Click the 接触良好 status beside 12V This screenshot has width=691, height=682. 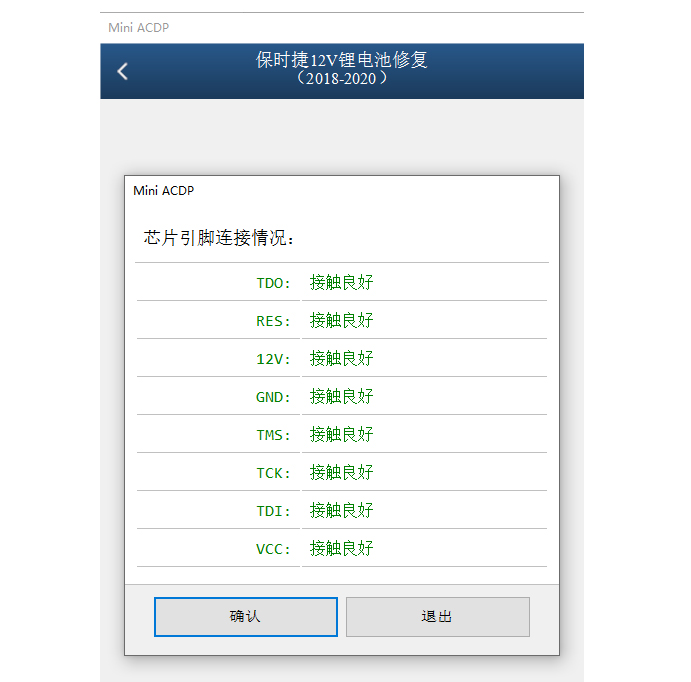(341, 359)
